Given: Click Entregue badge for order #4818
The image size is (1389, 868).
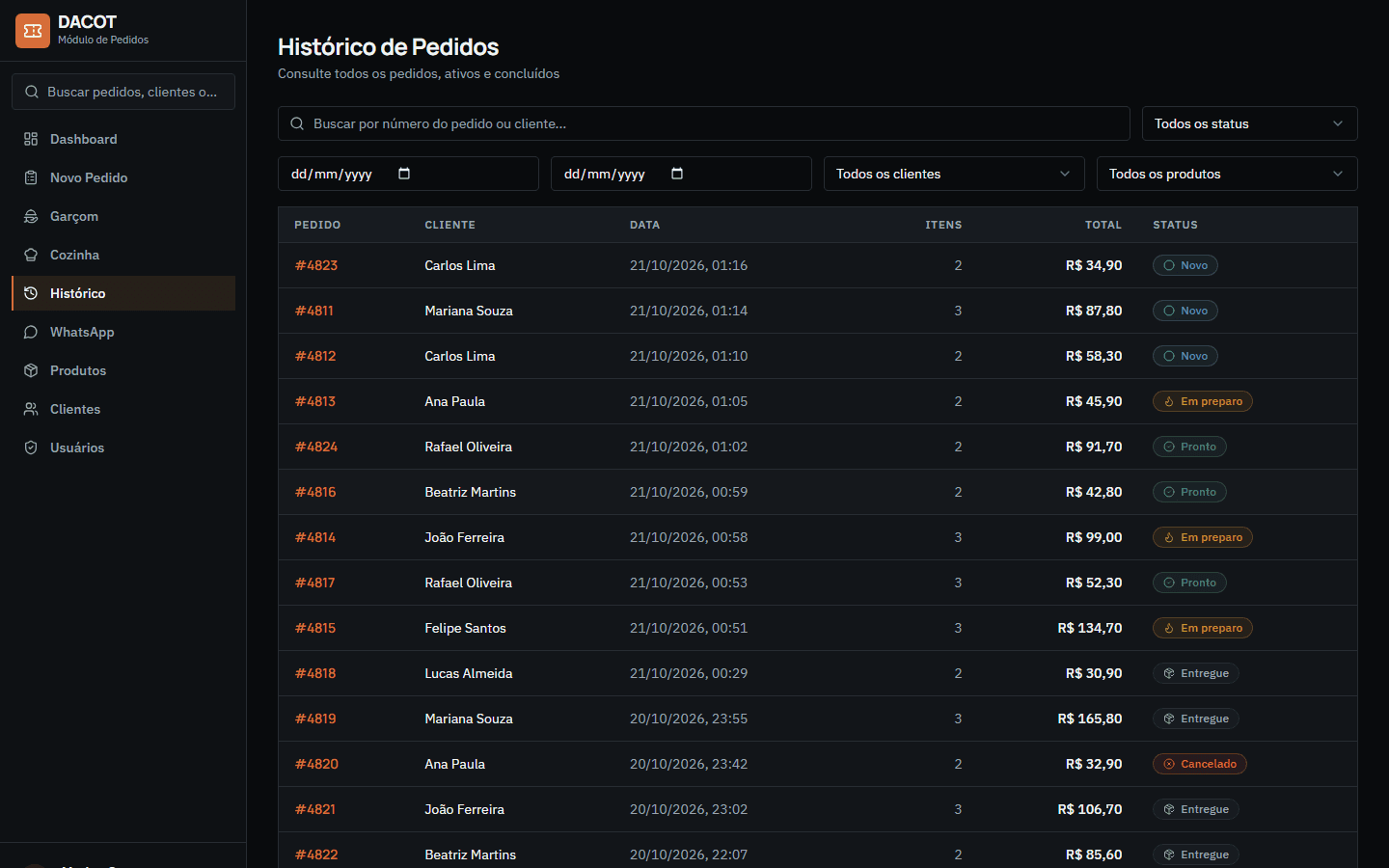Looking at the screenshot, I should (x=1196, y=673).
